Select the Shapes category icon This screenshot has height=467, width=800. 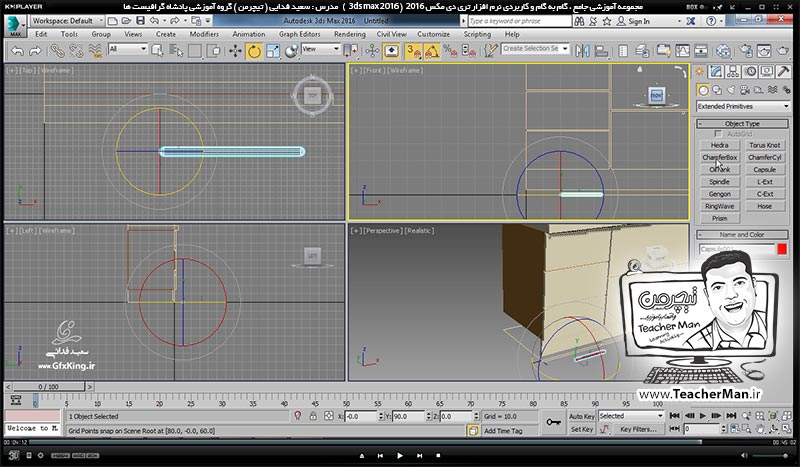coord(717,90)
